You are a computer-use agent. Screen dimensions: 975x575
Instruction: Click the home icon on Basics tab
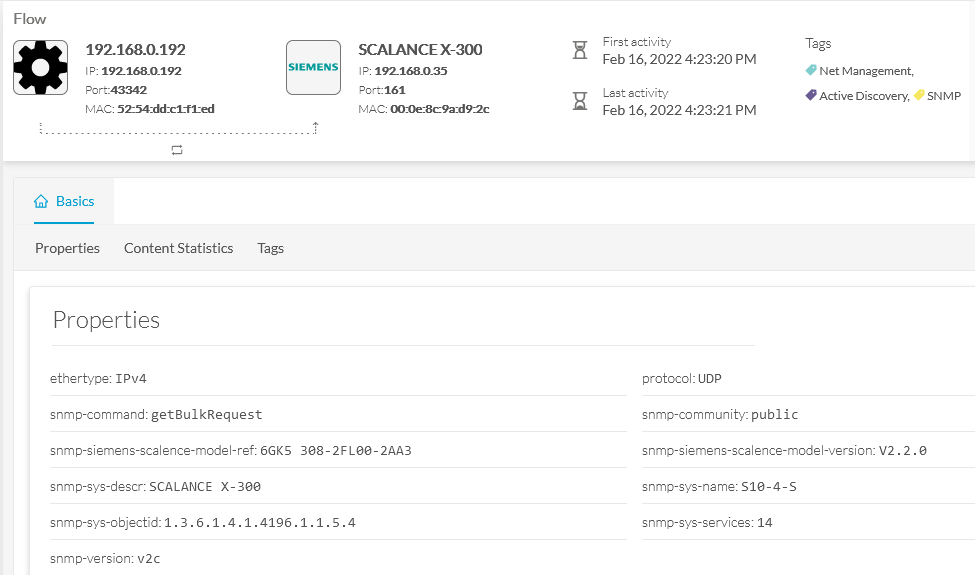click(x=41, y=201)
